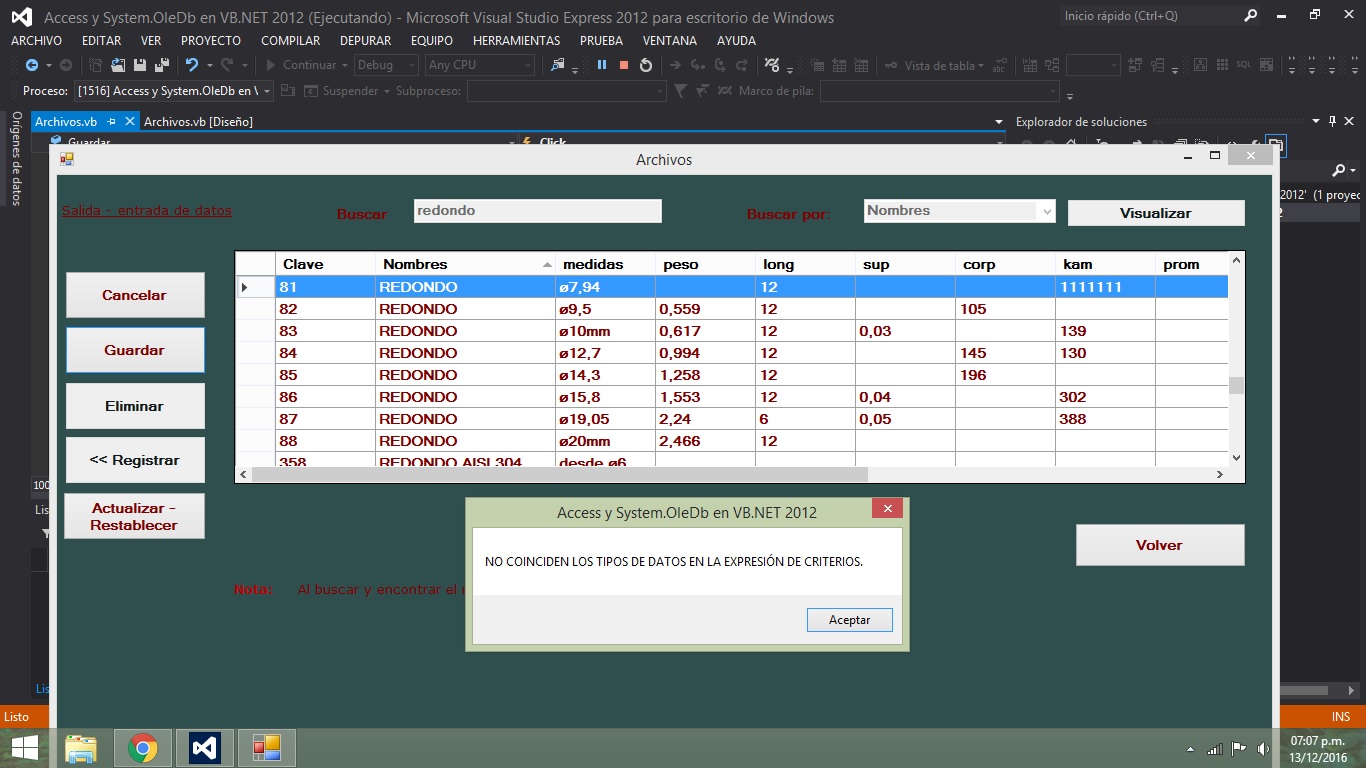
Task: Click the Salida - entrada de datos link
Action: click(x=147, y=211)
